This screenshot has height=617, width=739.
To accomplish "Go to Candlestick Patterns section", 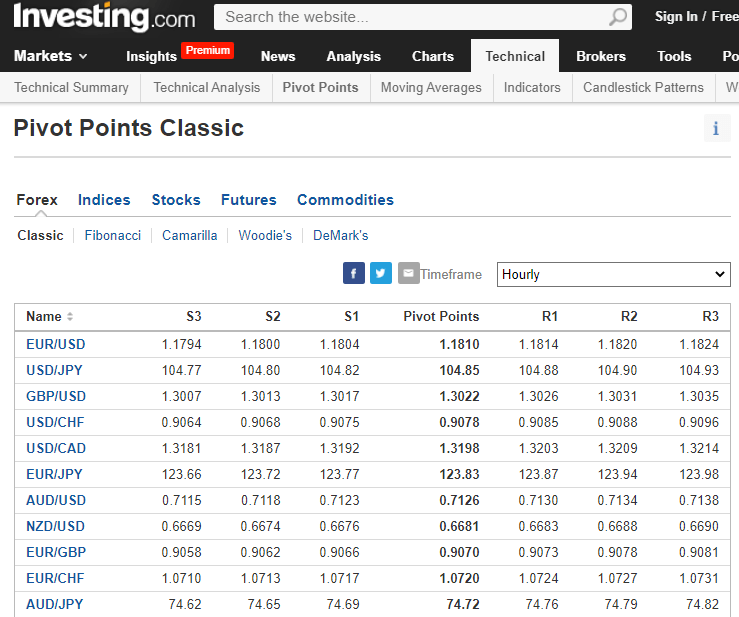I will point(643,88).
